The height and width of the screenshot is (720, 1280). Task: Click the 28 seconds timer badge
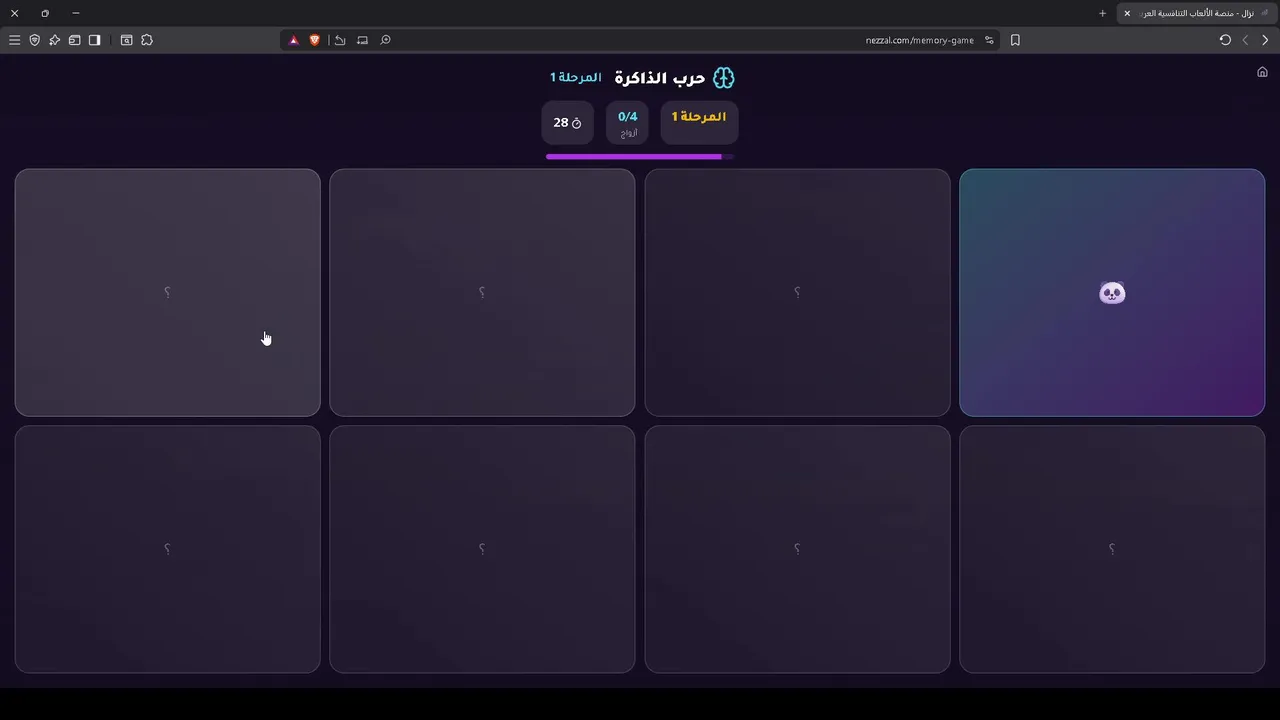pyautogui.click(x=567, y=122)
